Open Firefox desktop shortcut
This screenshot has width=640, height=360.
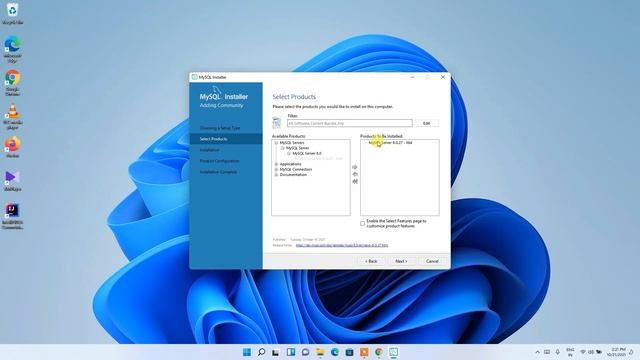(12, 148)
